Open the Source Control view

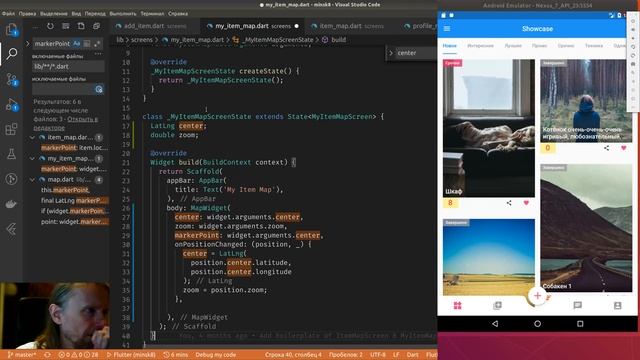pyautogui.click(x=11, y=80)
